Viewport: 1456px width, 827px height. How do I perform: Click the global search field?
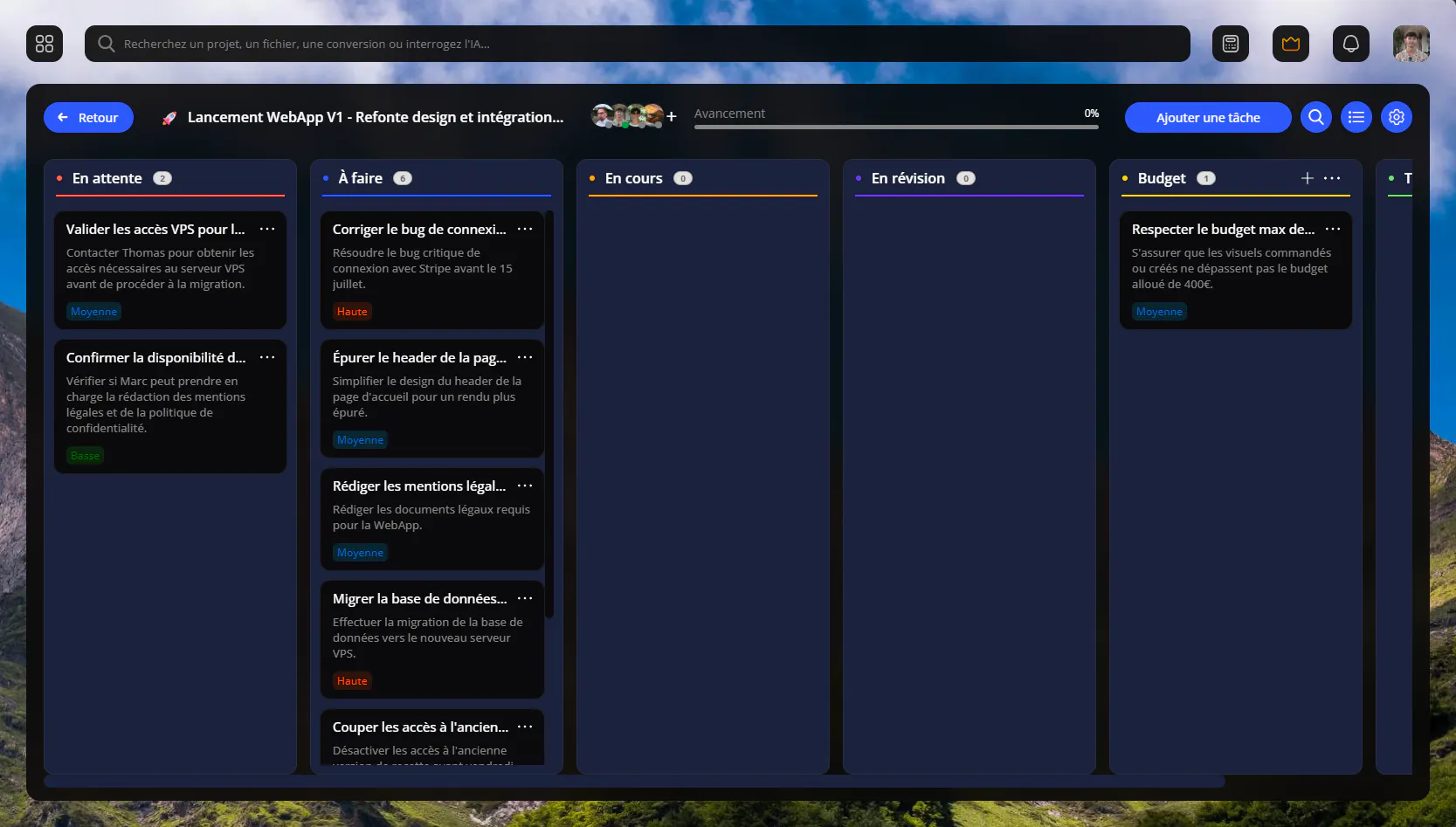pyautogui.click(x=637, y=44)
